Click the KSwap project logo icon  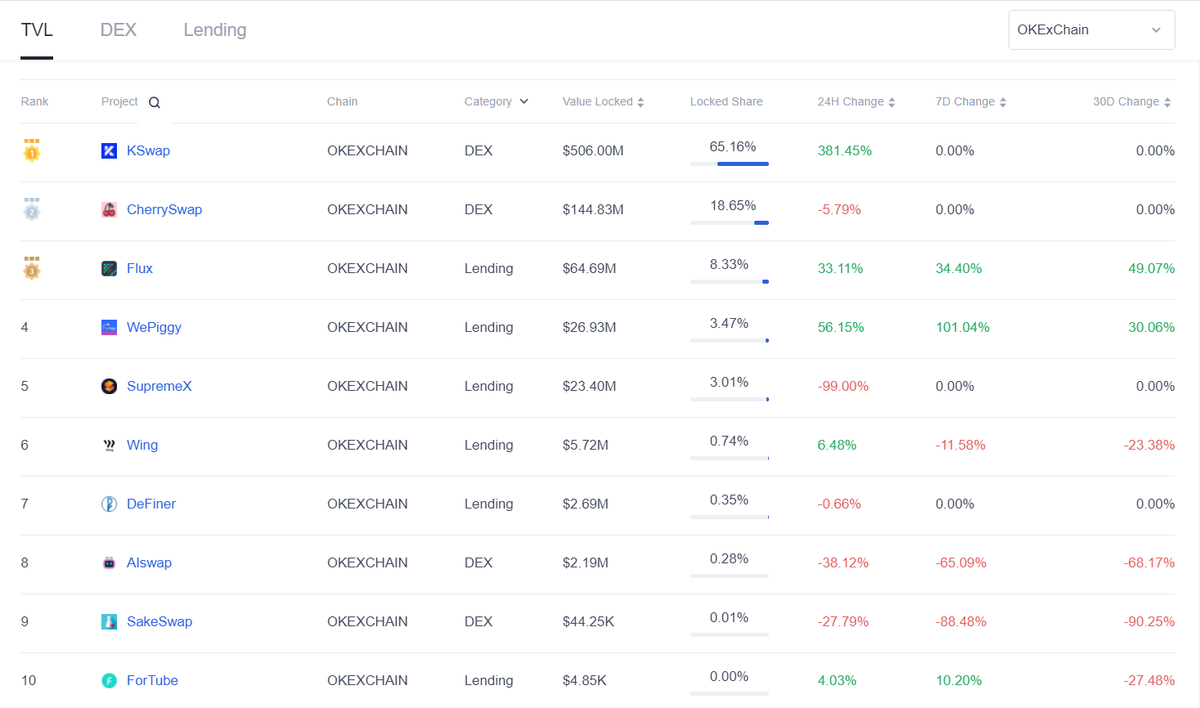(x=109, y=151)
